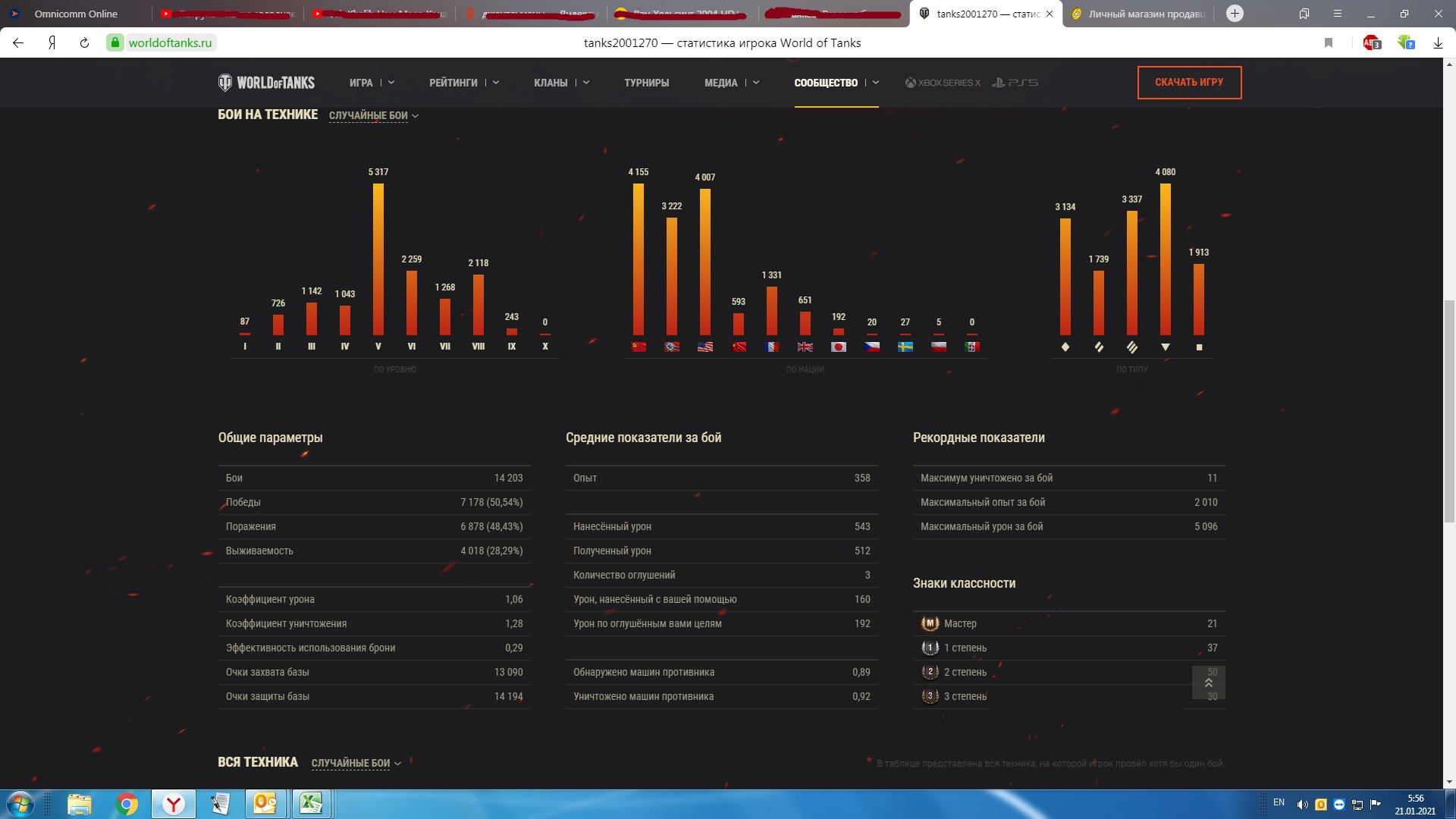1456x819 pixels.
Task: Click the tier VIII bar showing 2 118
Action: click(479, 304)
